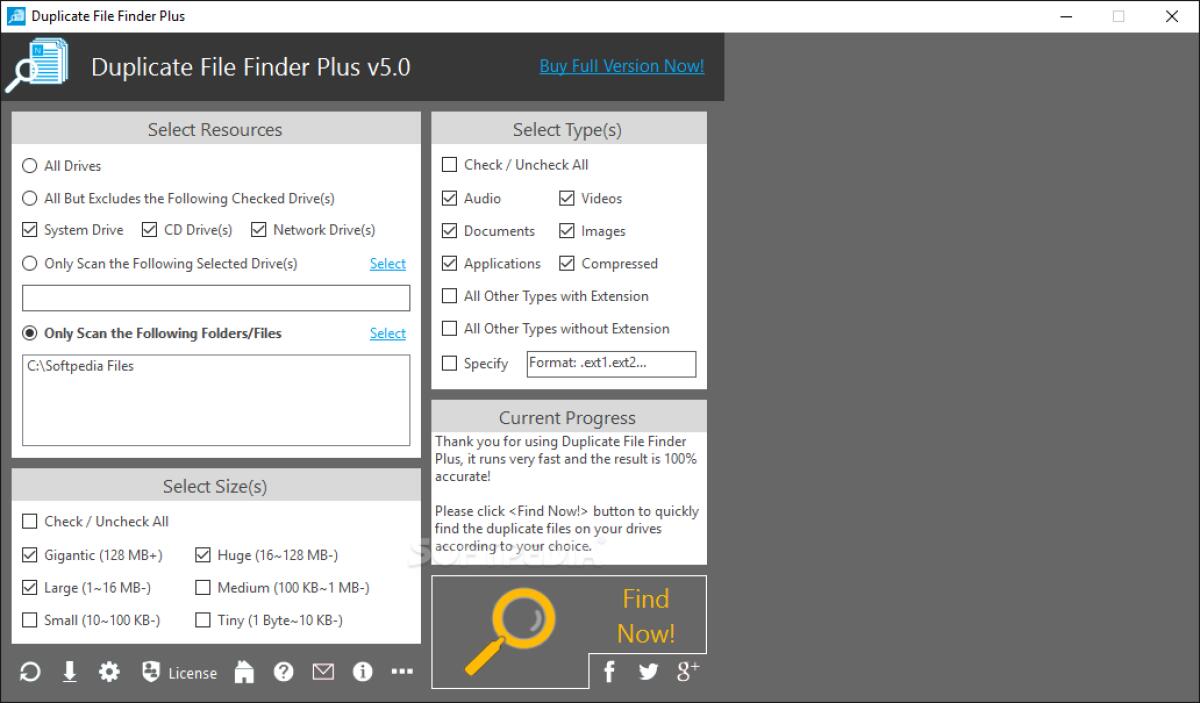
Task: Click the email envelope icon
Action: tap(323, 672)
